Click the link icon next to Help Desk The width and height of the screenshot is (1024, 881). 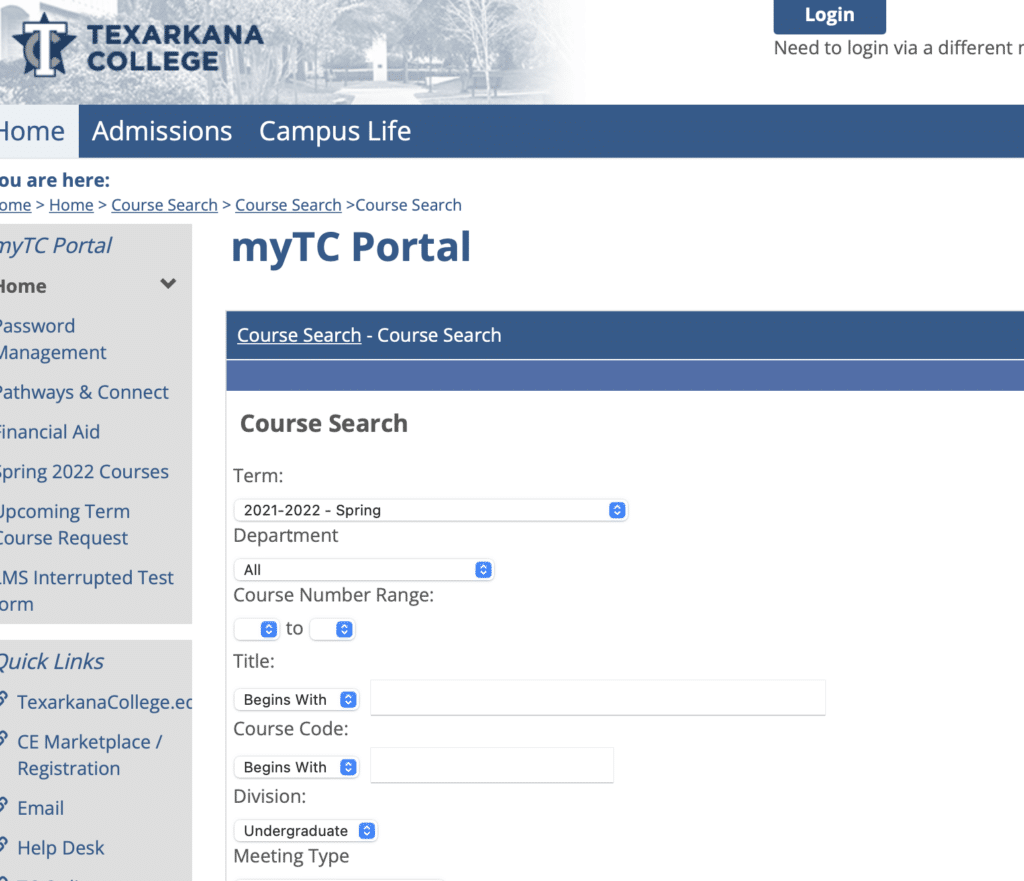coord(4,844)
